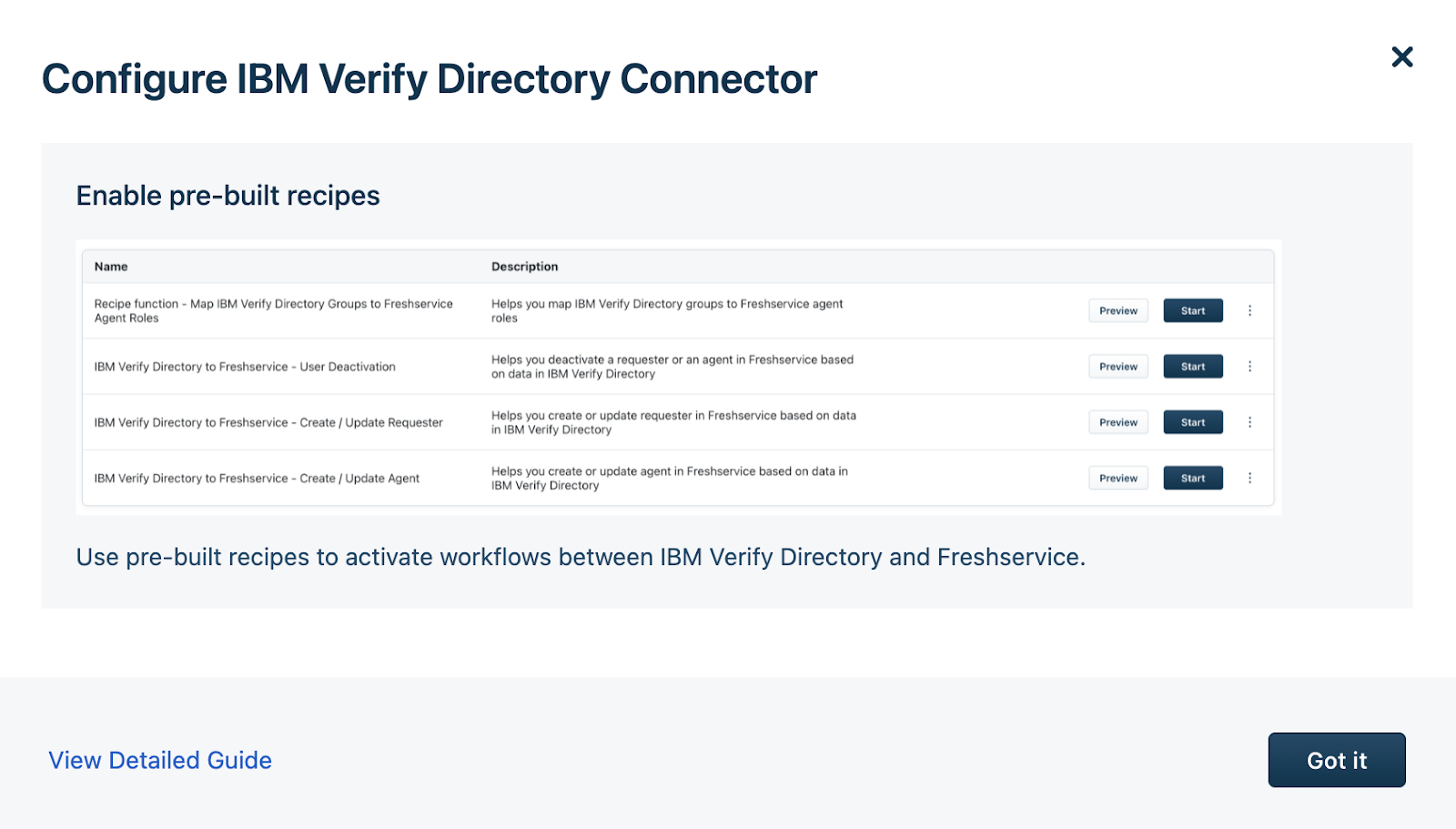Click the 'Enable pre-built recipes' heading
The height and width of the screenshot is (829, 1456).
(228, 196)
